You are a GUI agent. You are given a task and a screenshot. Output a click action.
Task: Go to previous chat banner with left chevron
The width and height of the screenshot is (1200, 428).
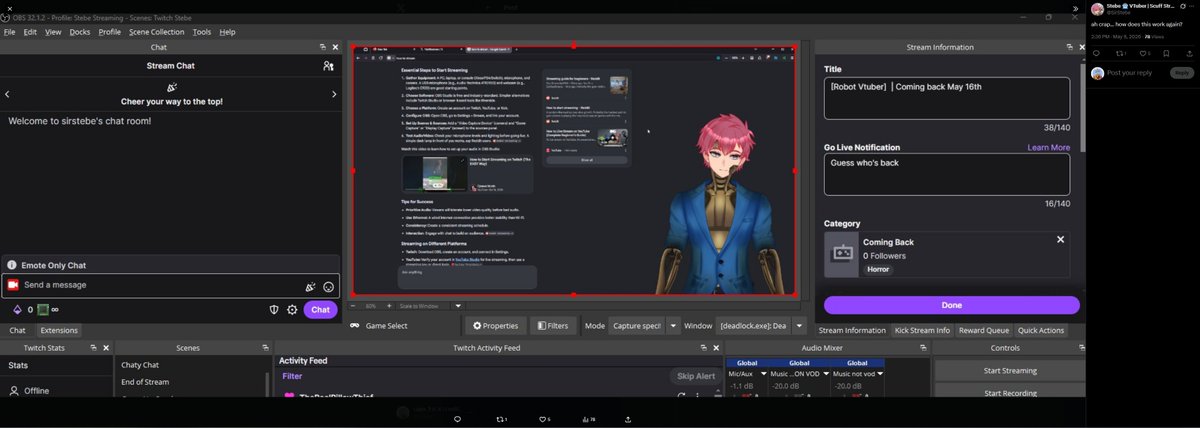coord(7,94)
